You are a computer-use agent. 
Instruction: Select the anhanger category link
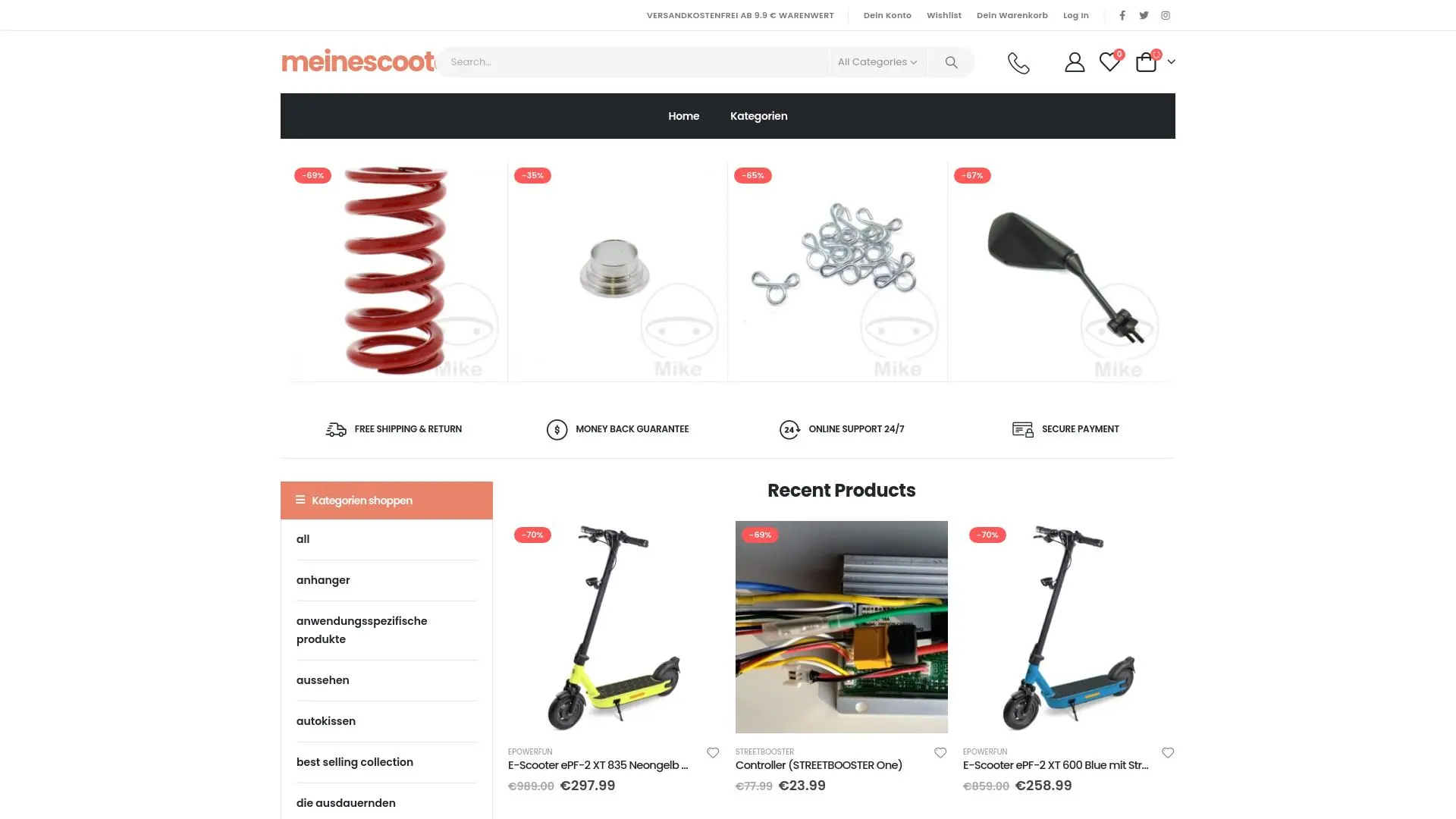coord(323,580)
